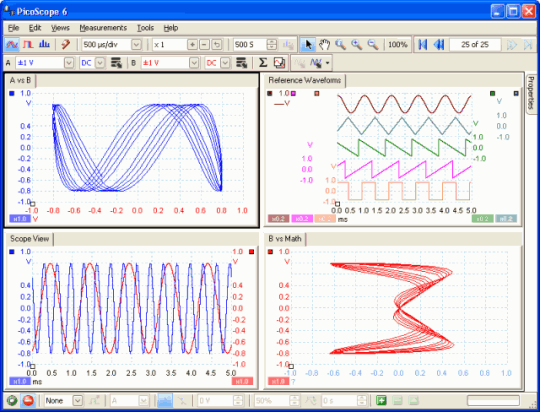
Task: Click the zoom-in magnifier tool
Action: pyautogui.click(x=356, y=44)
